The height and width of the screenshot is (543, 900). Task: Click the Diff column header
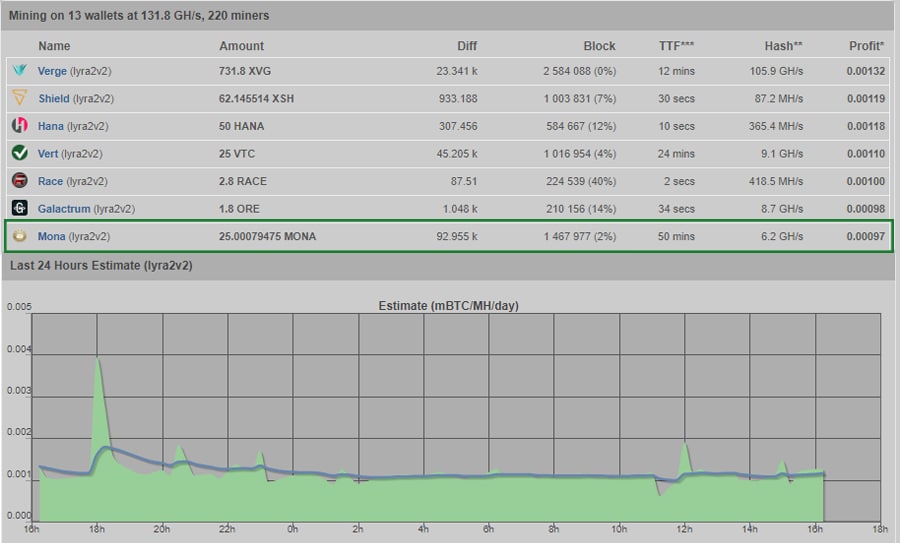pyautogui.click(x=467, y=46)
